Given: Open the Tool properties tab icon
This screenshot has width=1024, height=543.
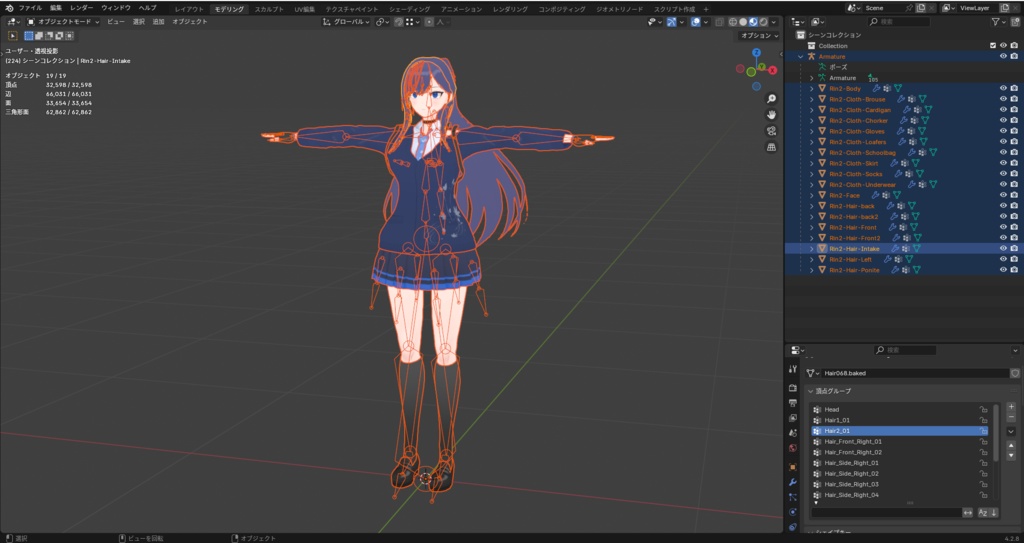Looking at the screenshot, I should (793, 369).
